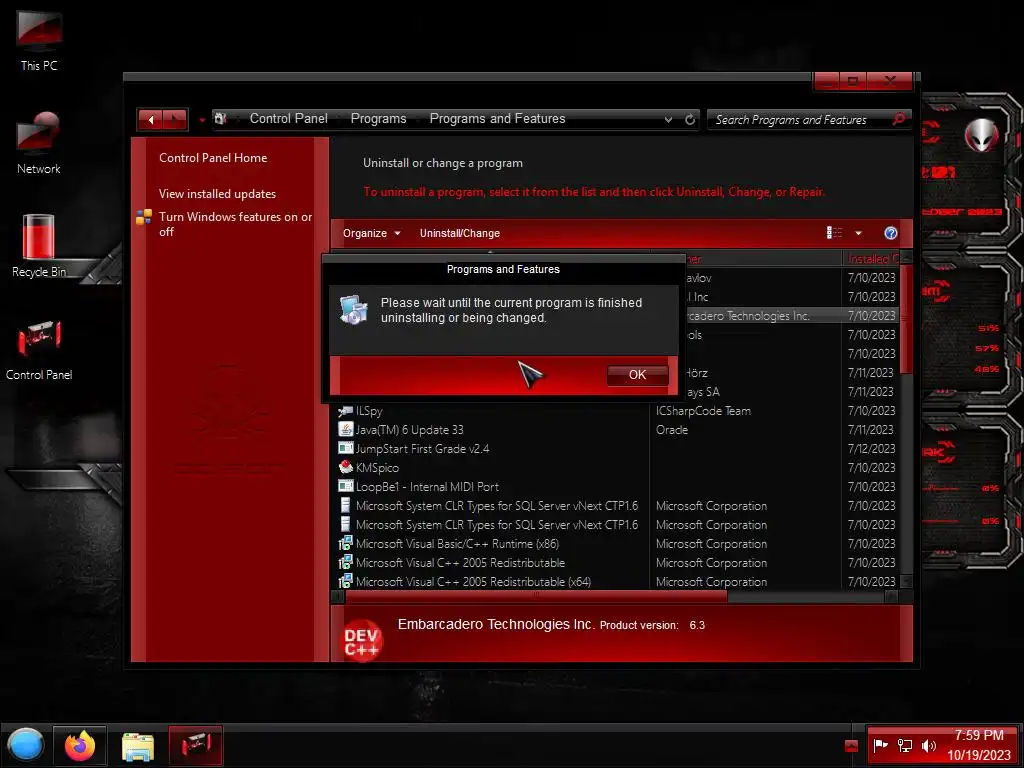Open the volume tray icon

pos(928,745)
